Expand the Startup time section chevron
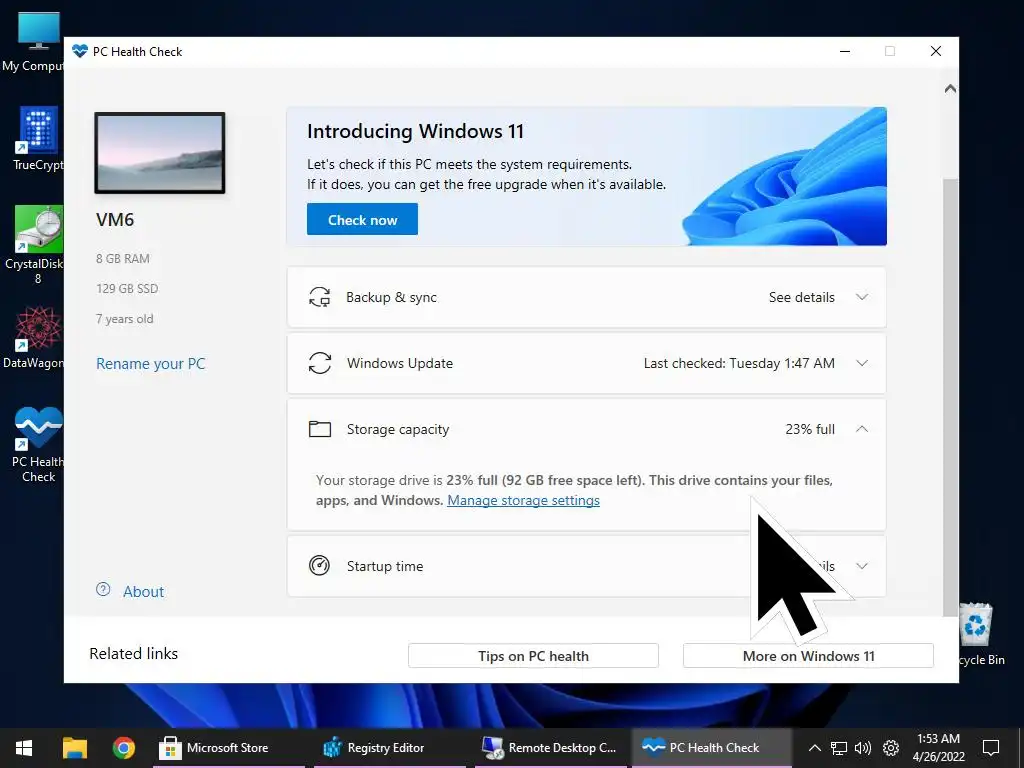Image resolution: width=1024 pixels, height=768 pixels. click(x=862, y=566)
